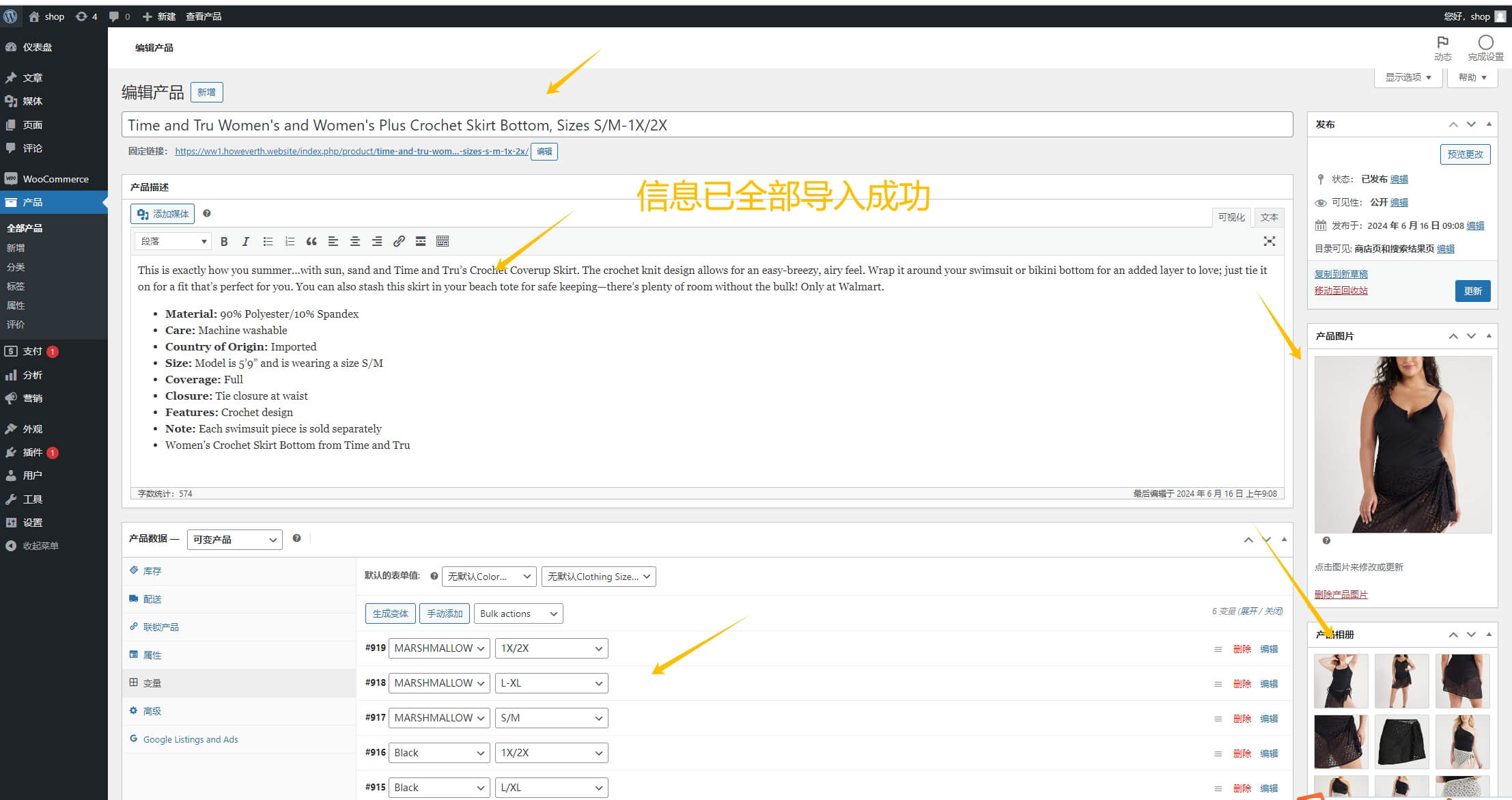Enter distraction-free fullscreen editor mode
This screenshot has width=1512, height=800.
(x=1270, y=241)
